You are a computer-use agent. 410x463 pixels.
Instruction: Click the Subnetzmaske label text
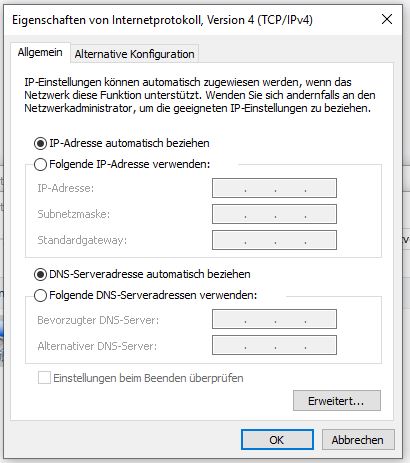coord(73,214)
